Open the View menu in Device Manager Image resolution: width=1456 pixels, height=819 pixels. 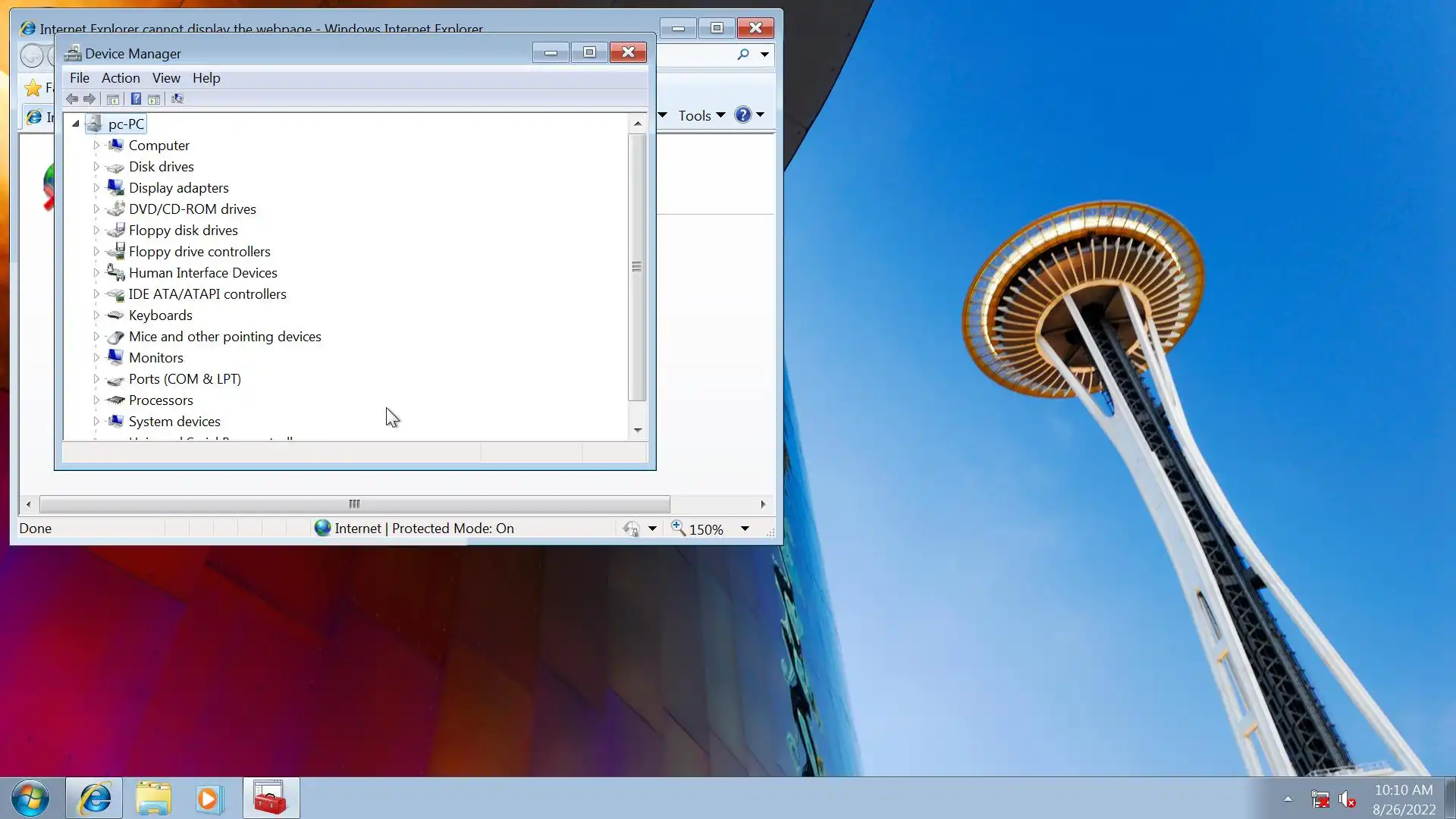coord(166,78)
